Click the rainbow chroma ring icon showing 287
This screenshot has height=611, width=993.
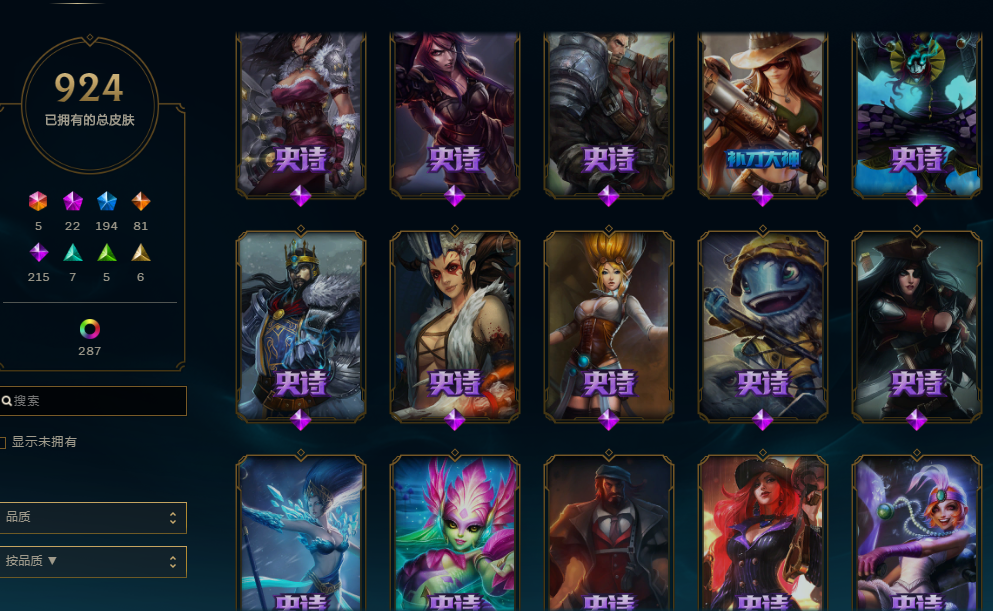(x=89, y=329)
